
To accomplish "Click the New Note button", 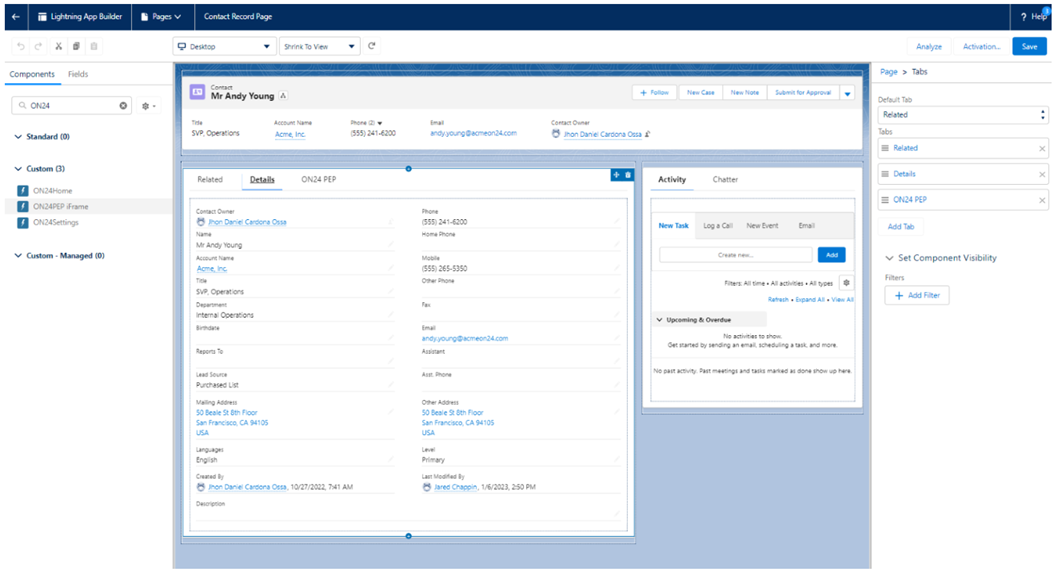I will [x=745, y=93].
